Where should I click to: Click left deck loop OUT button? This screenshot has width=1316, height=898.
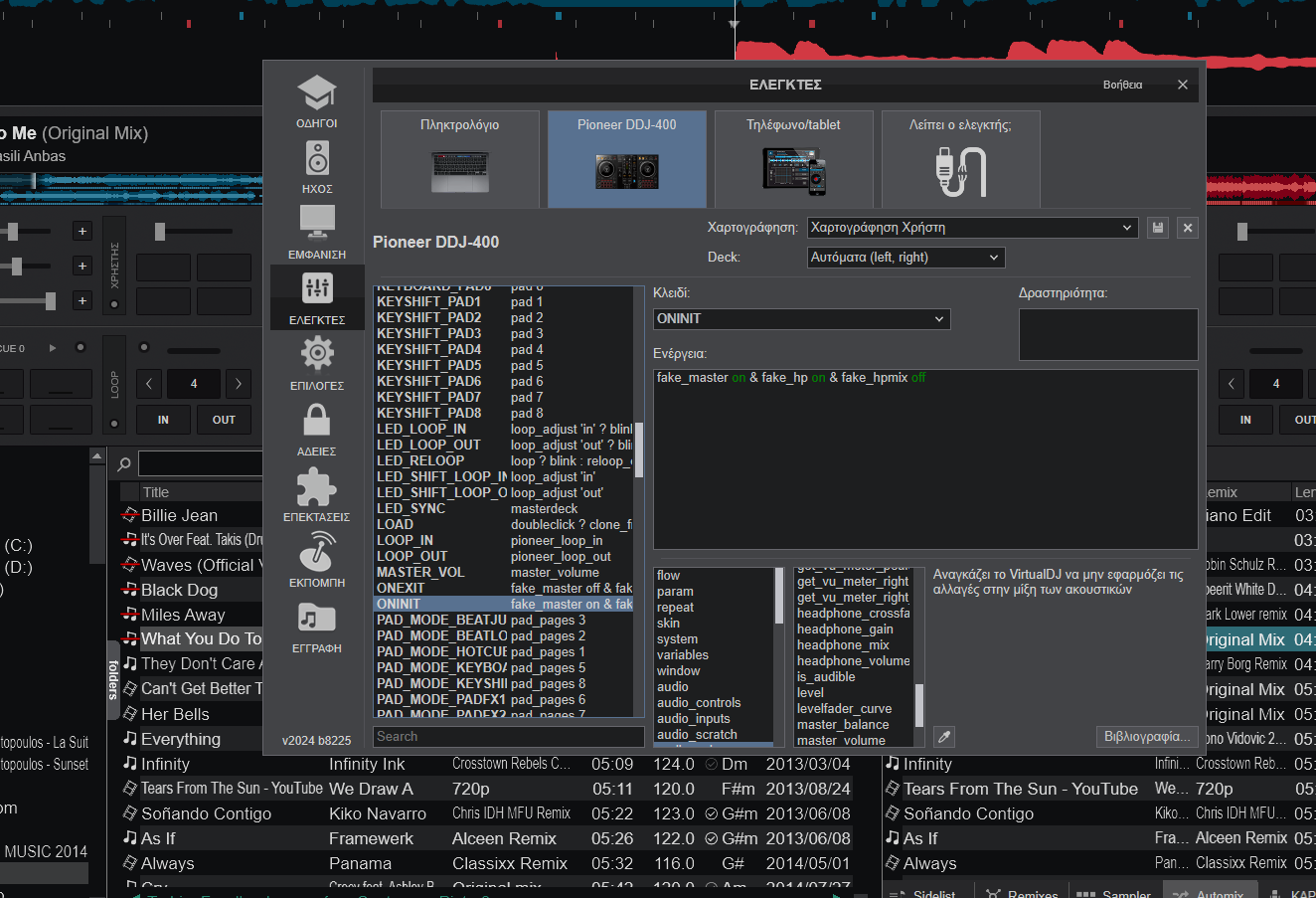[x=224, y=420]
